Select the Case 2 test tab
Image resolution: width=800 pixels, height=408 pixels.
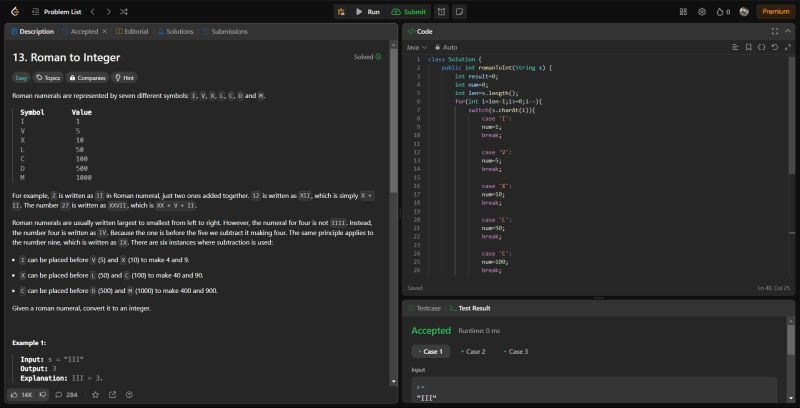(473, 352)
